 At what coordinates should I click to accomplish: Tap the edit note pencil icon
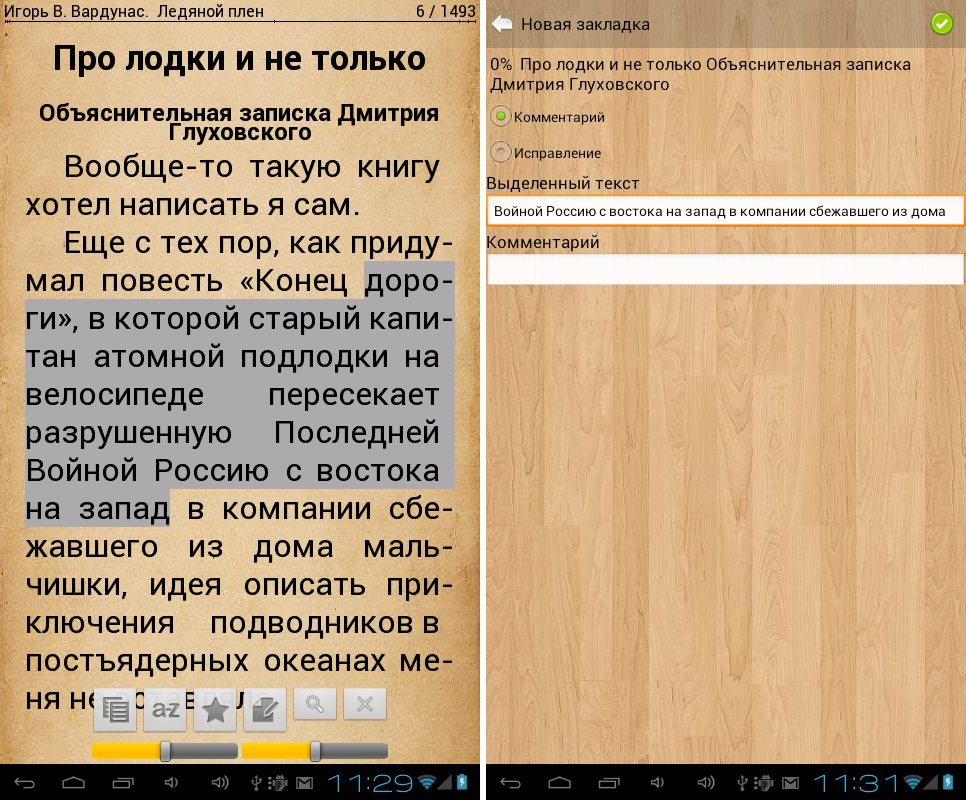click(265, 709)
